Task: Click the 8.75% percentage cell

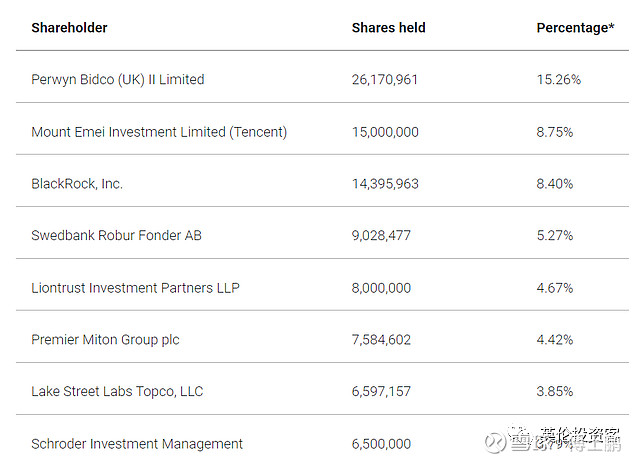Action: coord(555,132)
